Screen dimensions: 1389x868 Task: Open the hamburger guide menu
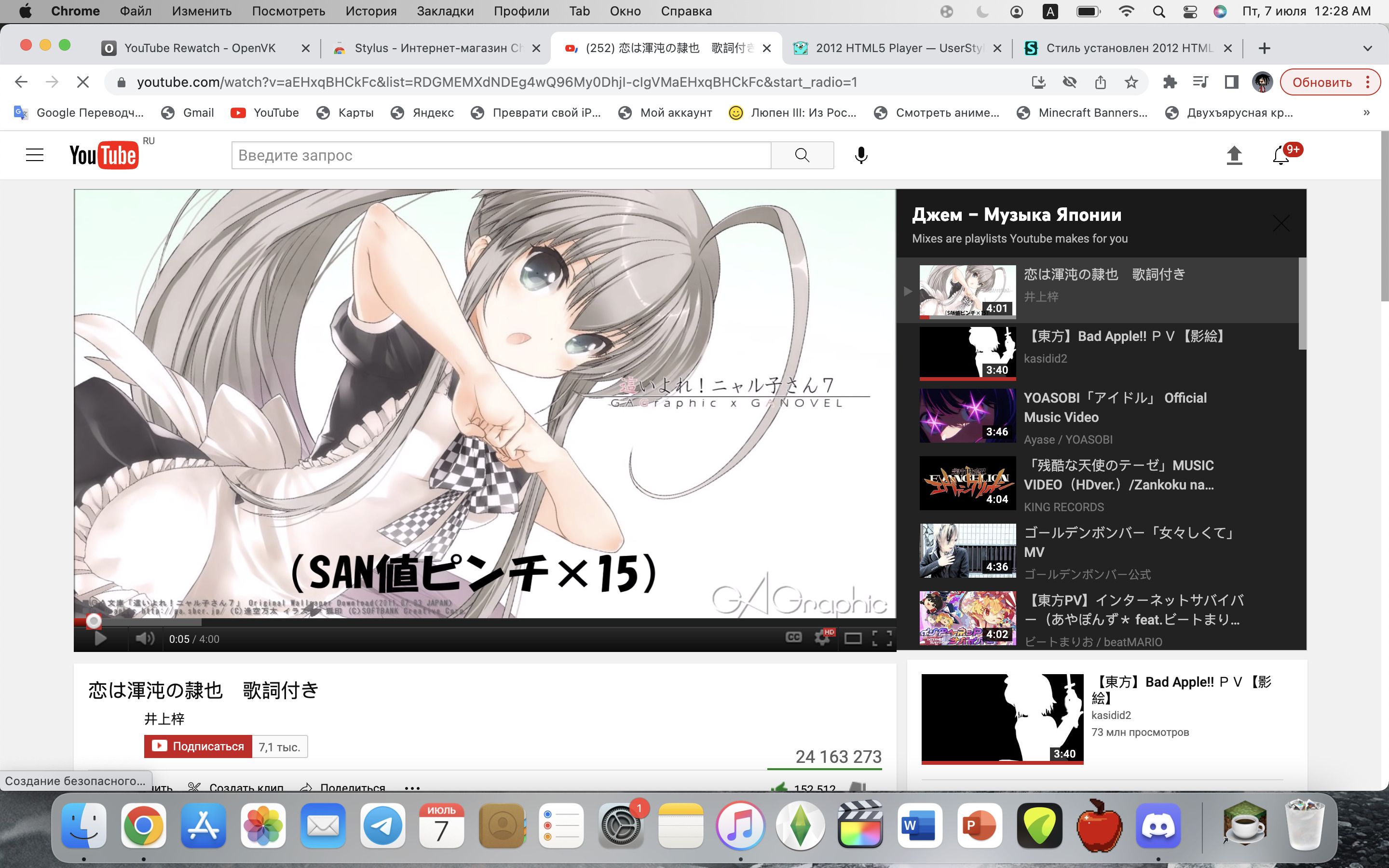tap(34, 155)
